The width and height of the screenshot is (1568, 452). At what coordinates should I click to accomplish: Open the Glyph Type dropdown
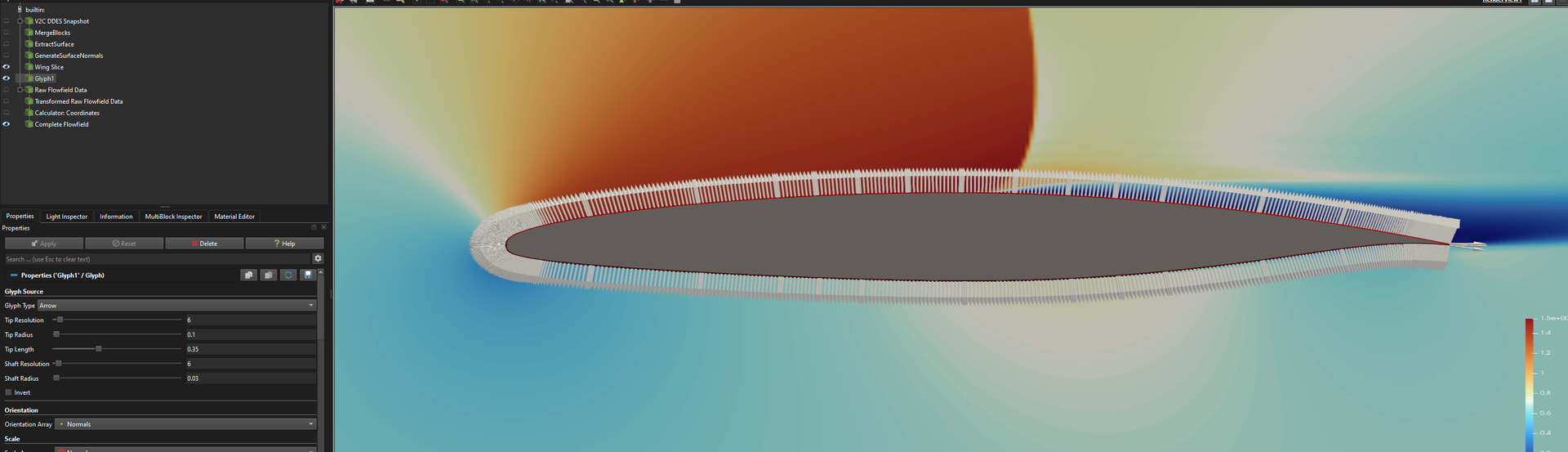[x=176, y=306]
